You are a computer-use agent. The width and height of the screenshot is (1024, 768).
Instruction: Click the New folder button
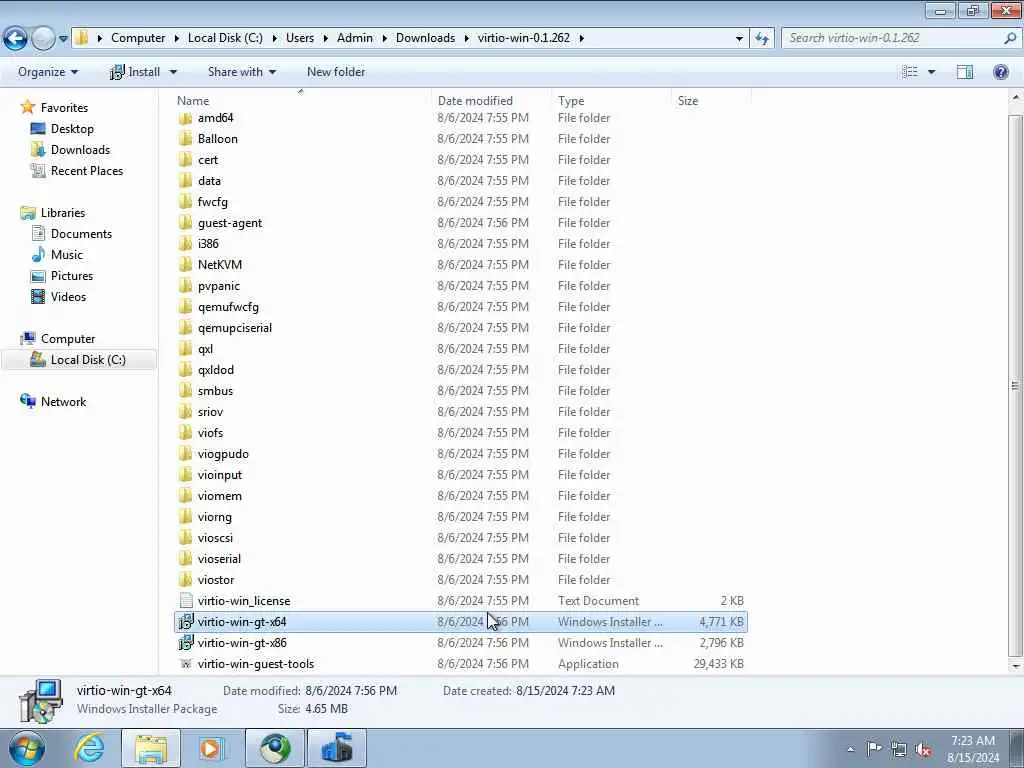tap(336, 72)
